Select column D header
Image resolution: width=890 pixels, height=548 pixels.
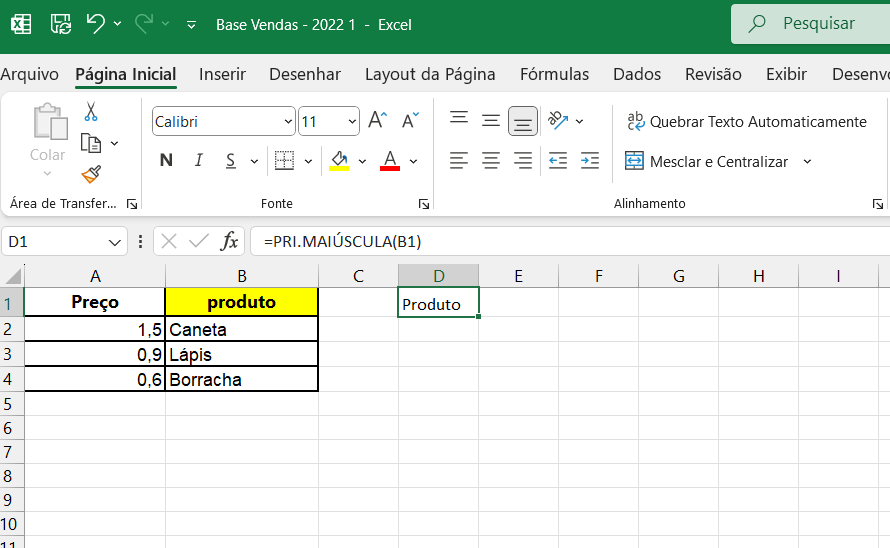[438, 275]
